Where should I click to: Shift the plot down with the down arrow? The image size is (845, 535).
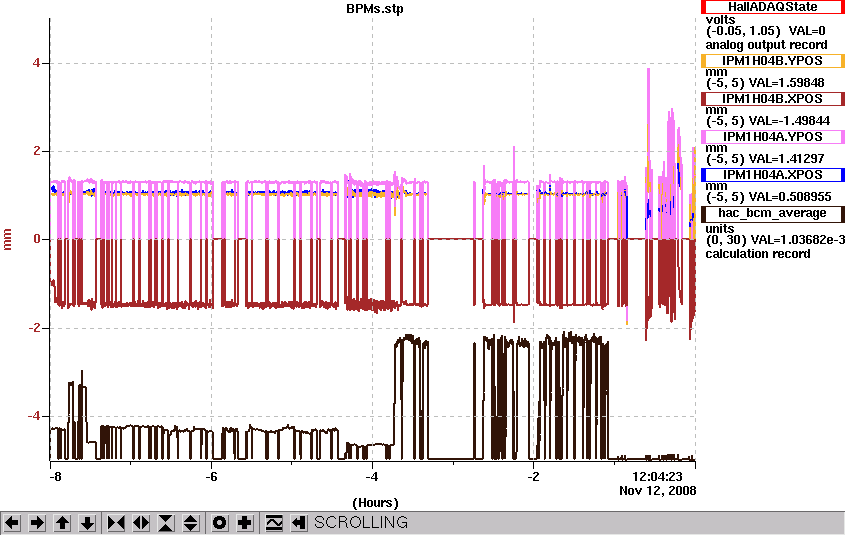point(87,523)
